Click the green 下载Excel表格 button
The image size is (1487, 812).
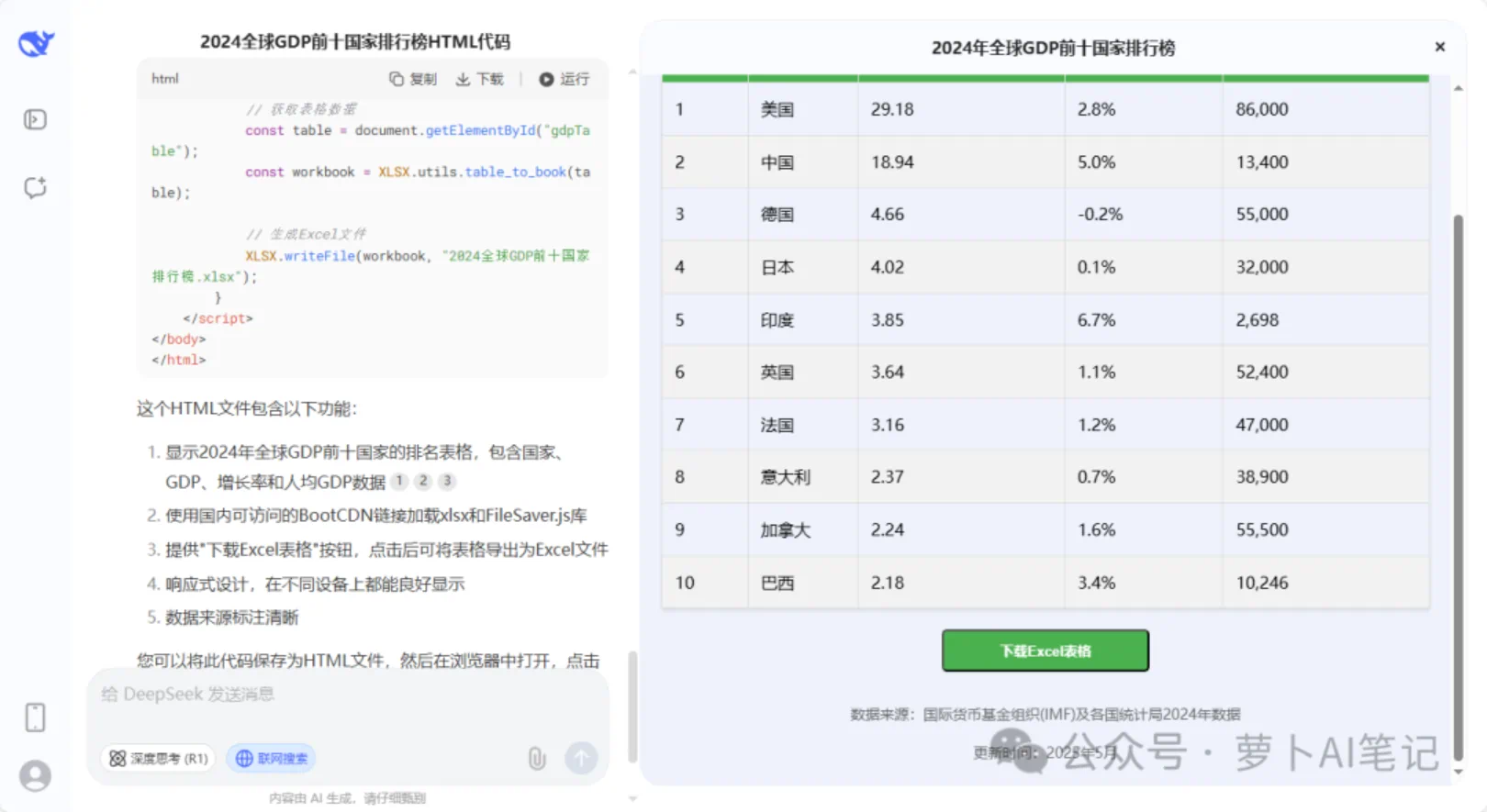pos(1045,651)
